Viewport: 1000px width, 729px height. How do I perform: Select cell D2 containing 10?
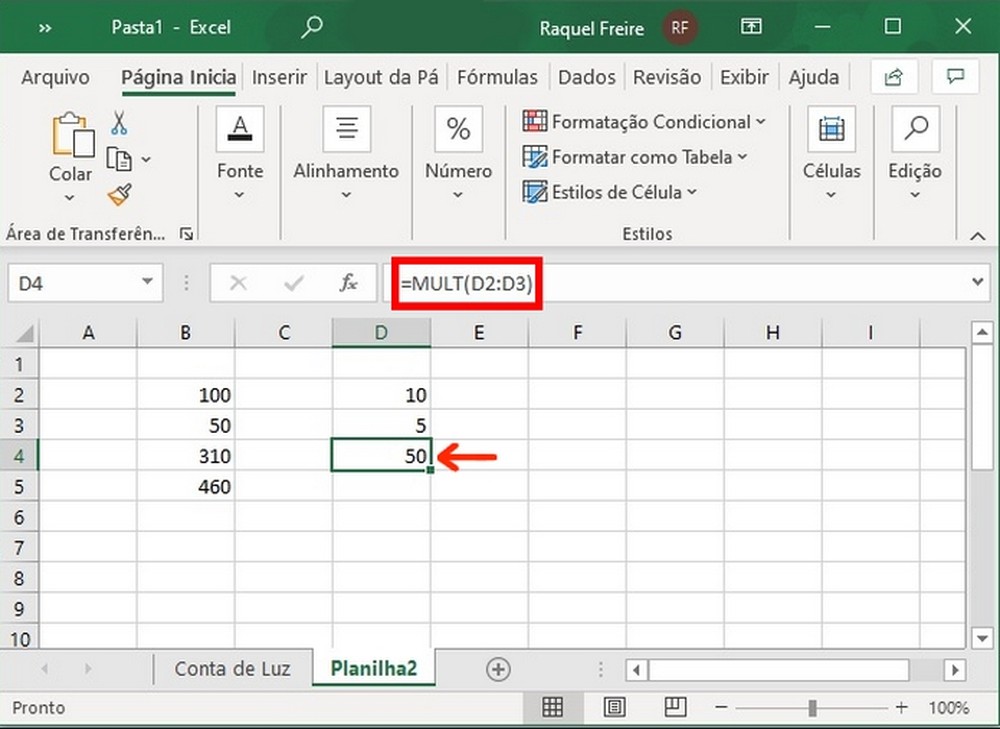pos(381,395)
